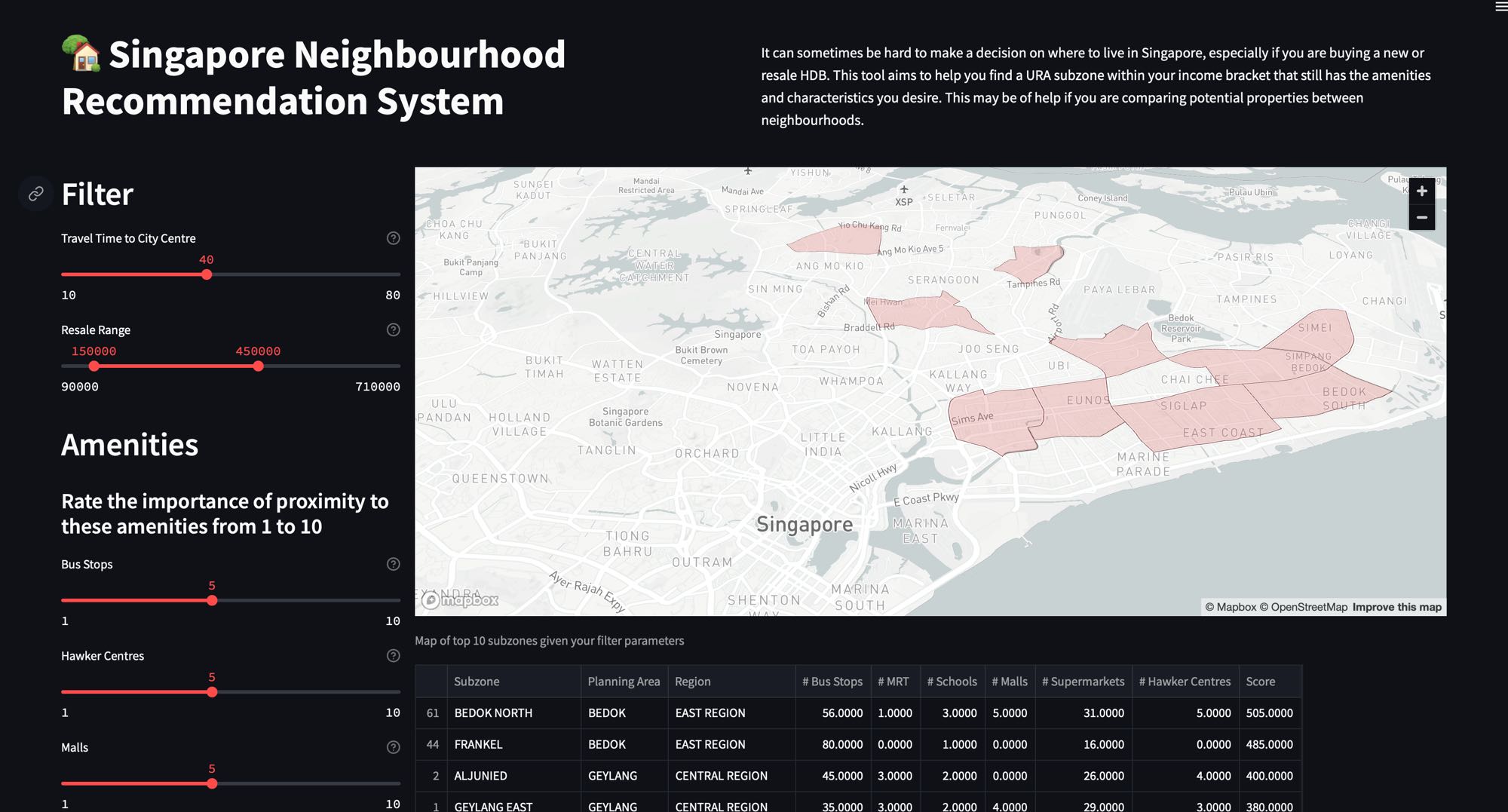
Task: Click the house emoji in the title
Action: [81, 54]
